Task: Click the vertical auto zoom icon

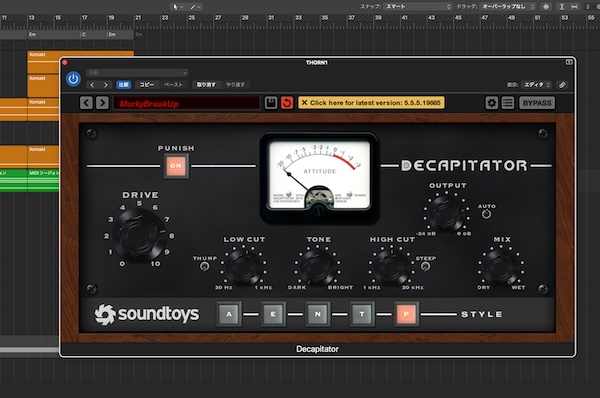Action: [x=562, y=7]
